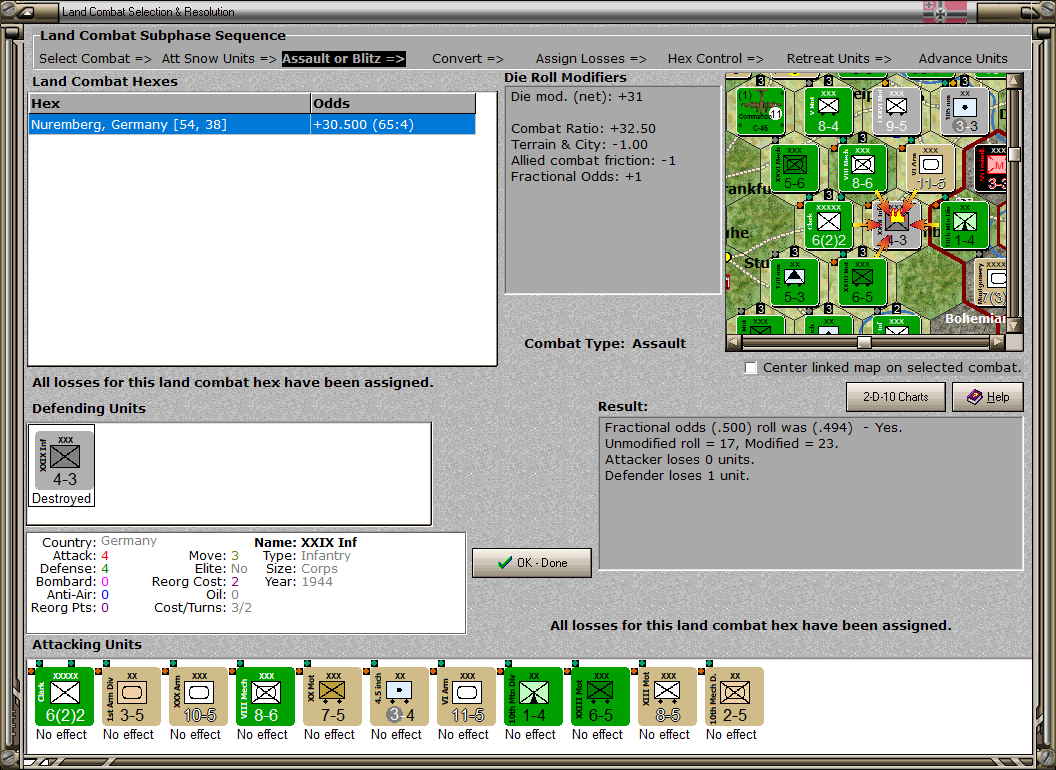The height and width of the screenshot is (770, 1056).
Task: Click the Combat Type: Assault label
Action: click(605, 344)
